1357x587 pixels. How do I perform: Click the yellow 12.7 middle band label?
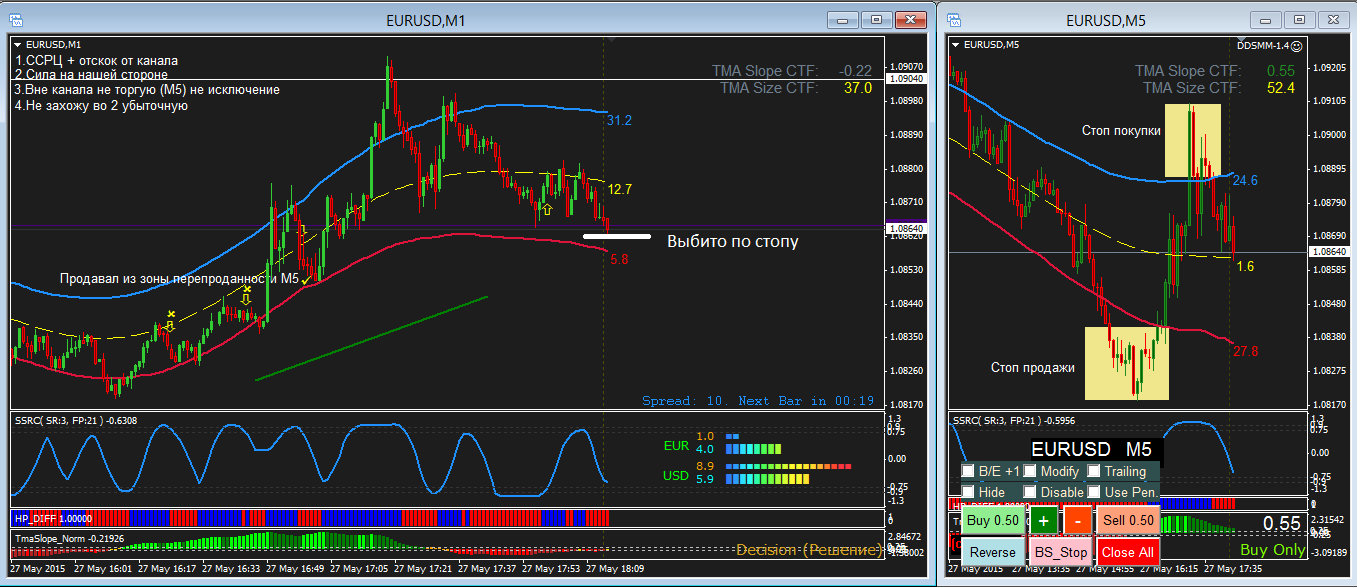619,188
